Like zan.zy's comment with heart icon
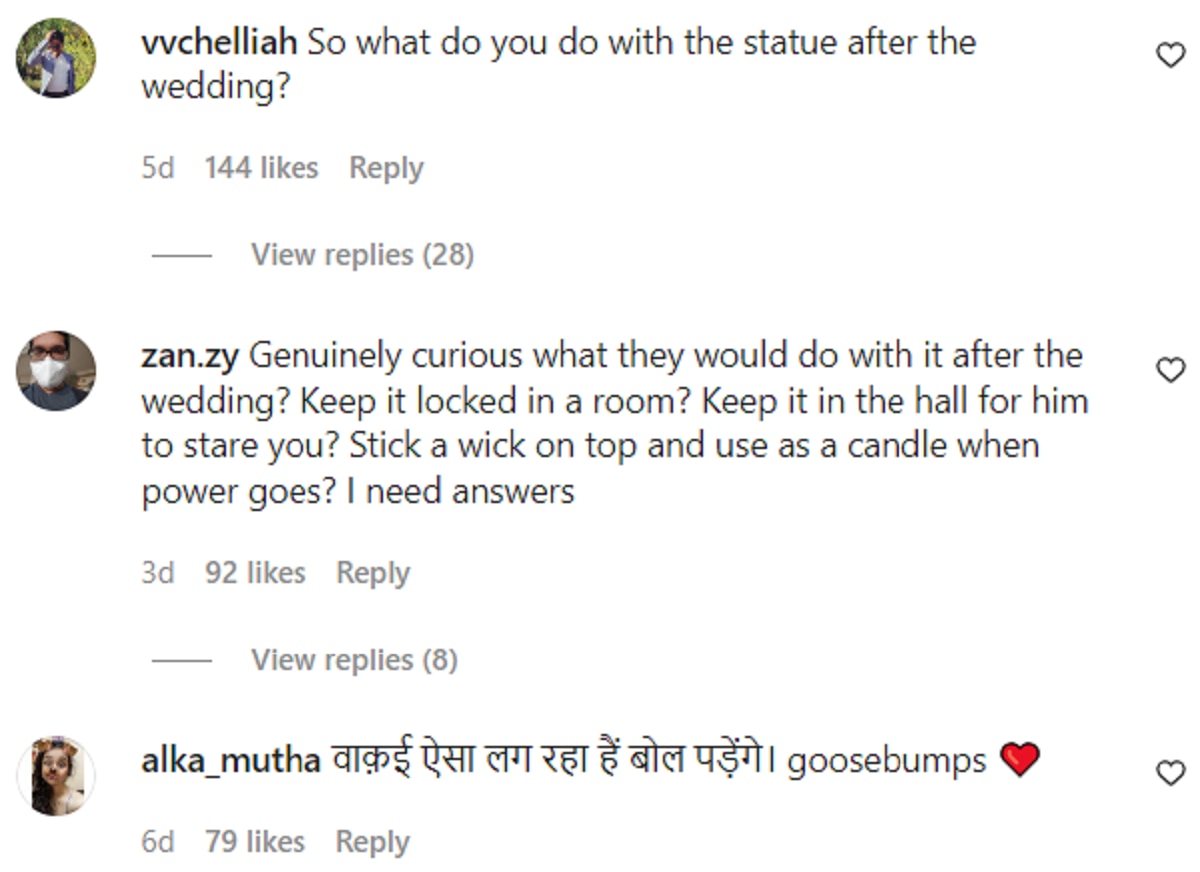 click(1170, 370)
